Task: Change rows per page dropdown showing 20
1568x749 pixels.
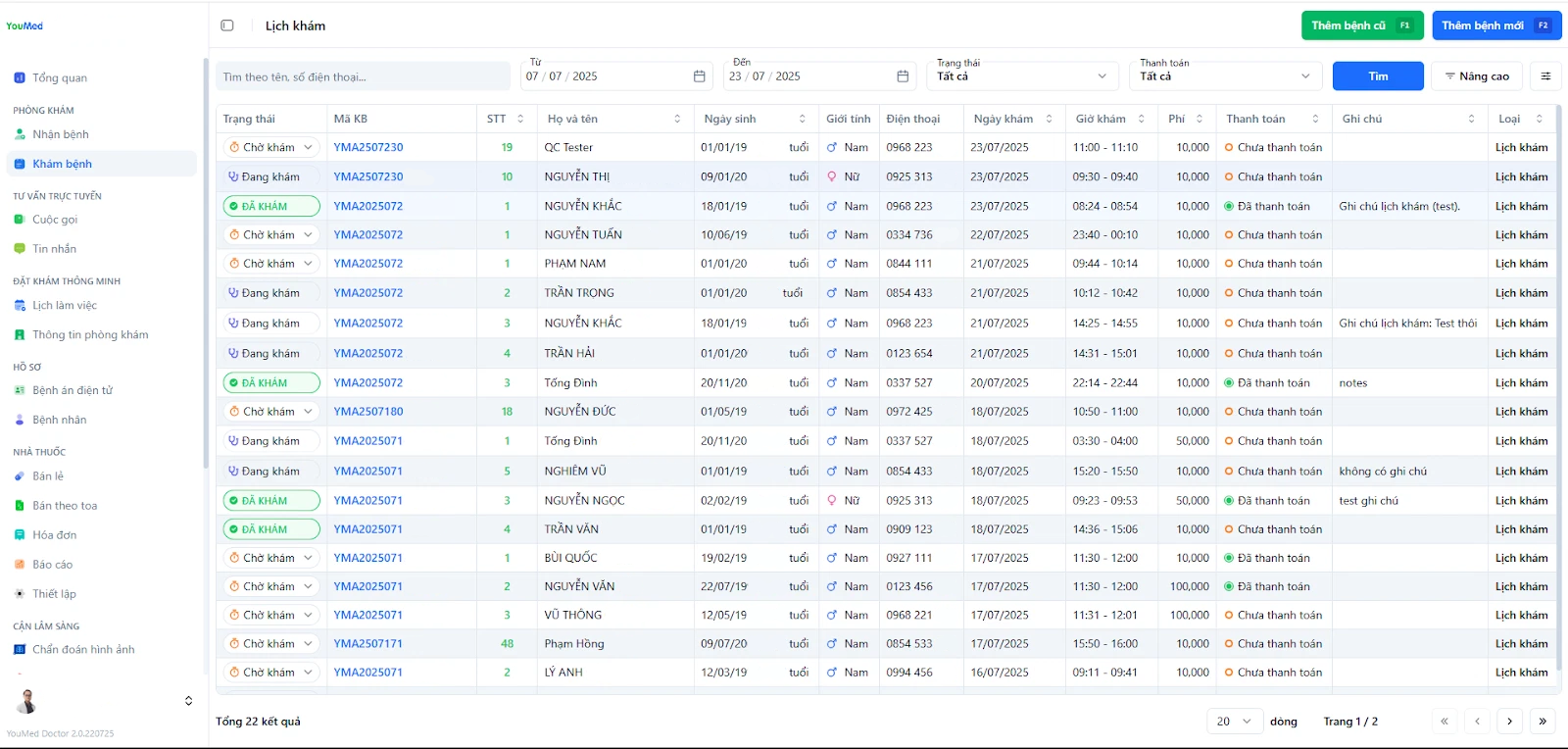Action: tap(1234, 722)
